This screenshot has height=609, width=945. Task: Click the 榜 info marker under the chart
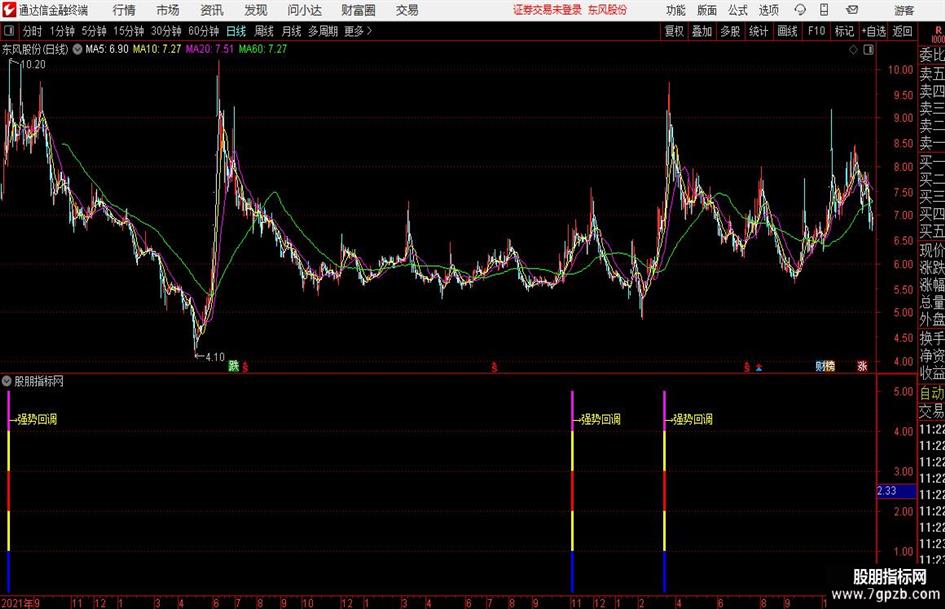pos(830,365)
